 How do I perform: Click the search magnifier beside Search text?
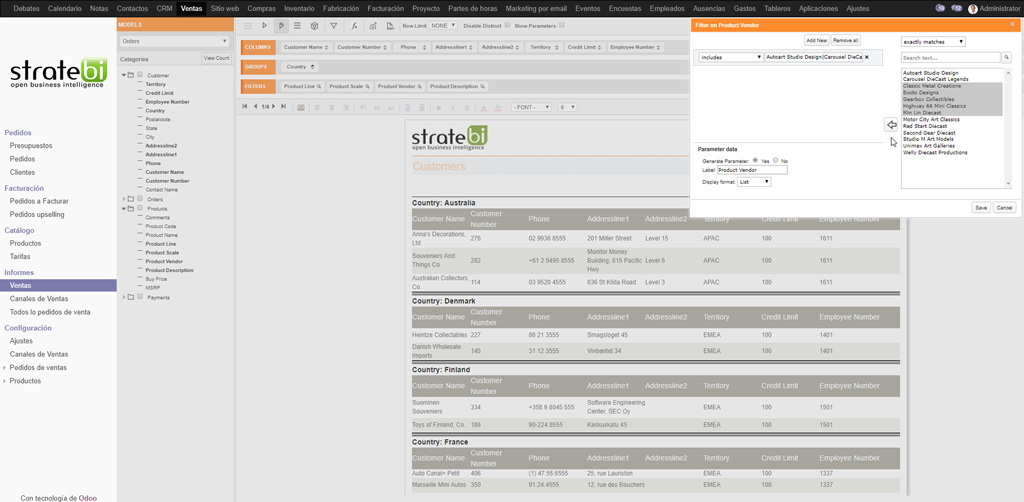(x=1008, y=58)
